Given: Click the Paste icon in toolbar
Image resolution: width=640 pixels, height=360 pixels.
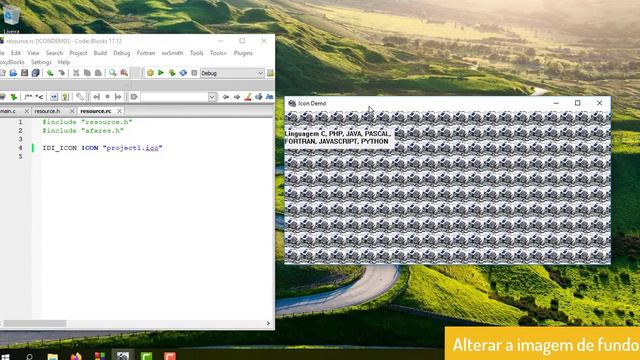Looking at the screenshot, I should (x=98, y=73).
